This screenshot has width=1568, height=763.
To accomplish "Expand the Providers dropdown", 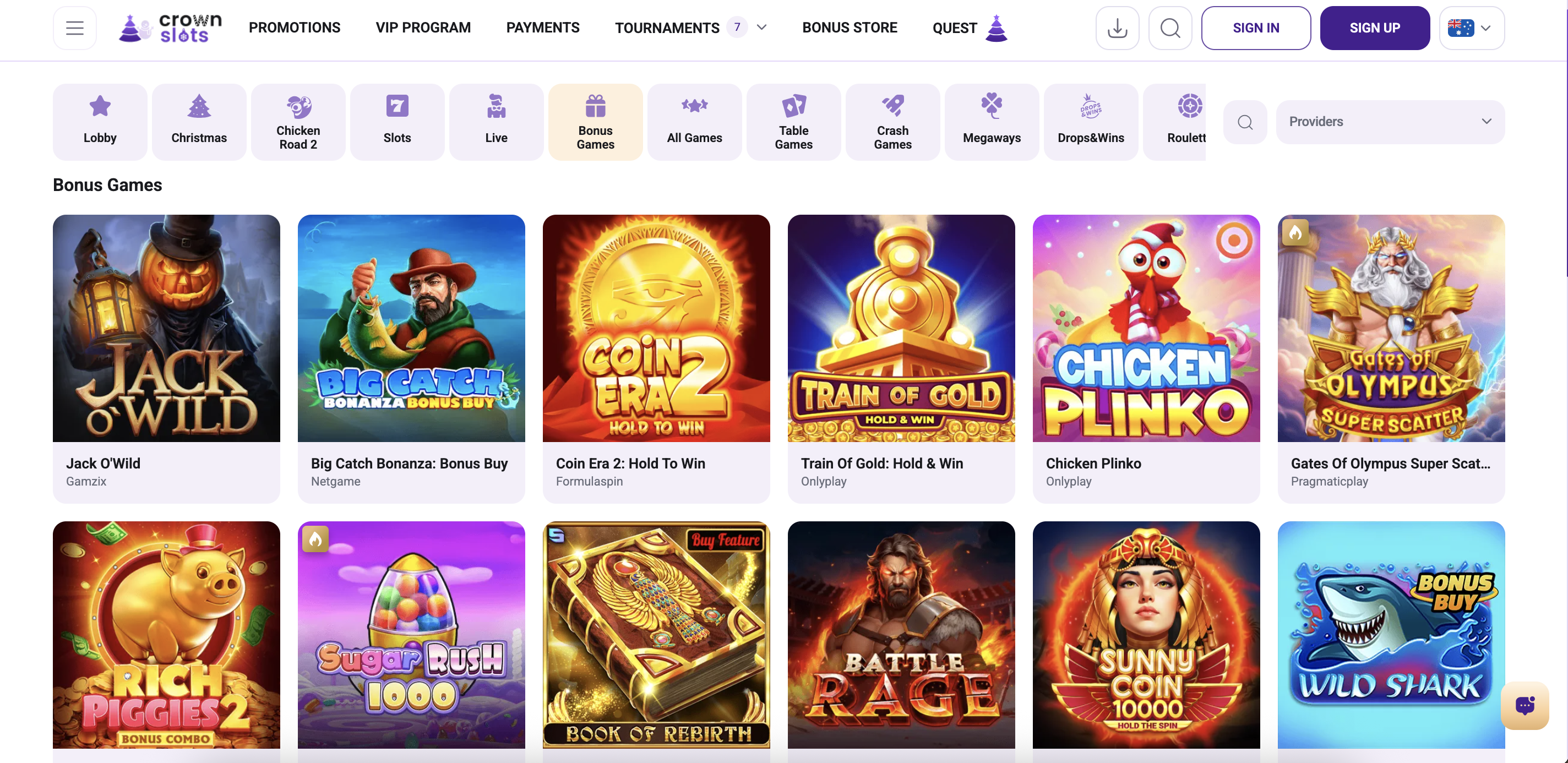I will [1390, 122].
